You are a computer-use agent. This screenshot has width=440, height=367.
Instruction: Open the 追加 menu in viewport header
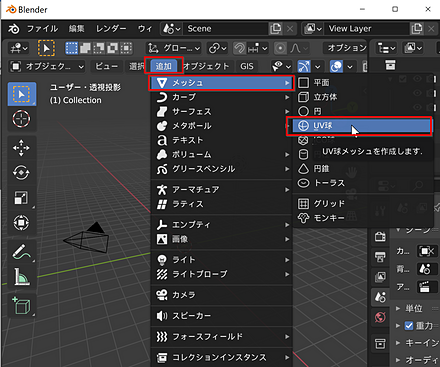164,66
